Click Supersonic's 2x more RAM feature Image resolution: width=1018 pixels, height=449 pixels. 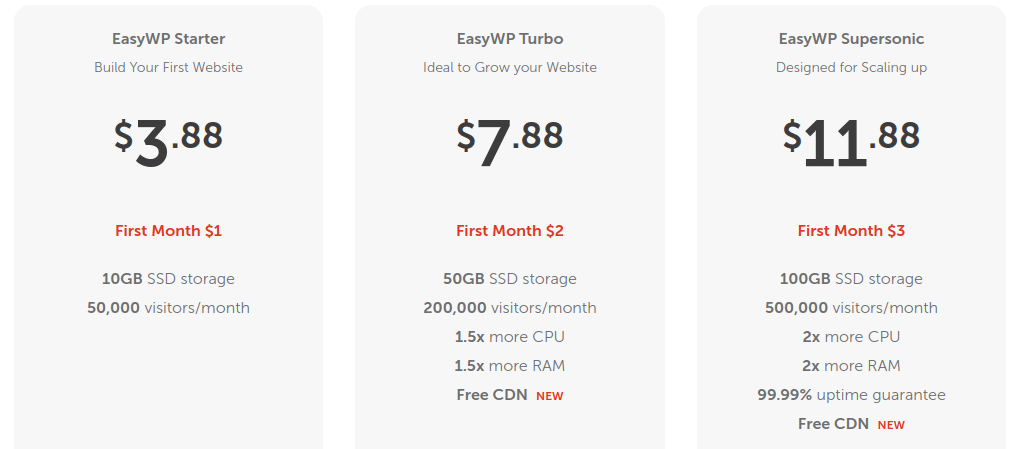(x=851, y=366)
